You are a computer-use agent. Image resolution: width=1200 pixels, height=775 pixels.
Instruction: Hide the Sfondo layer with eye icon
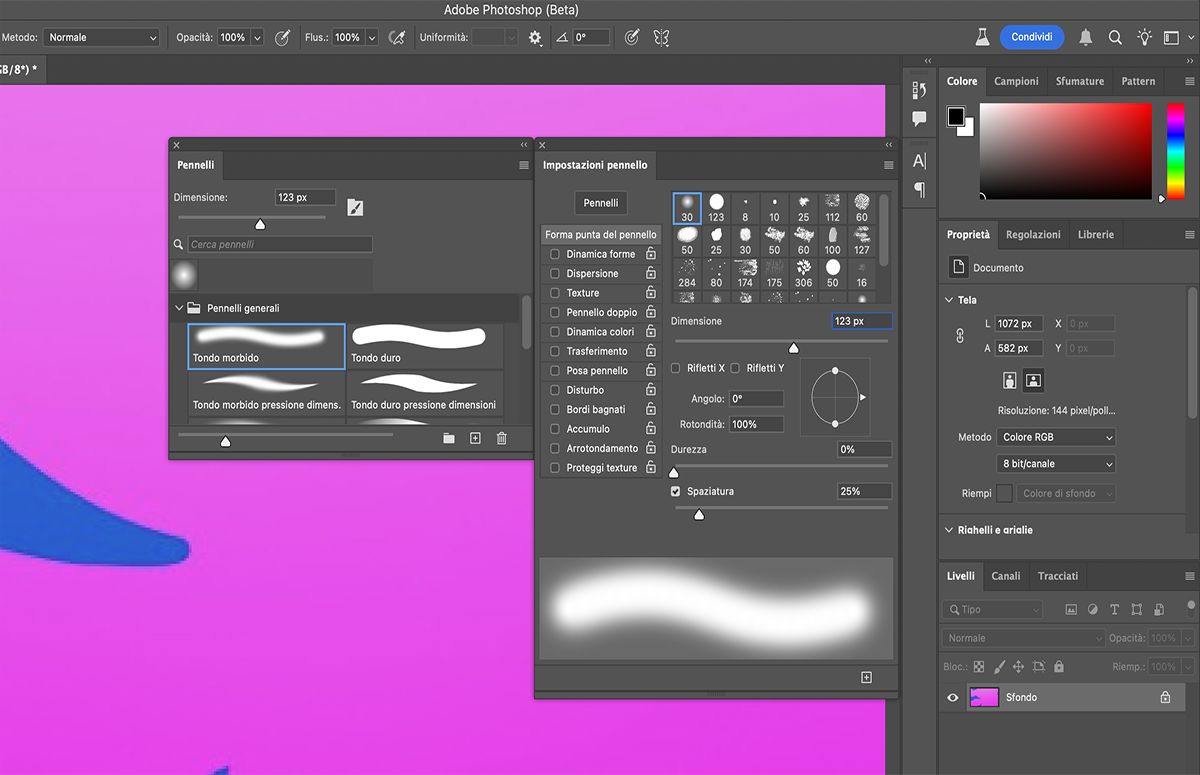click(953, 698)
